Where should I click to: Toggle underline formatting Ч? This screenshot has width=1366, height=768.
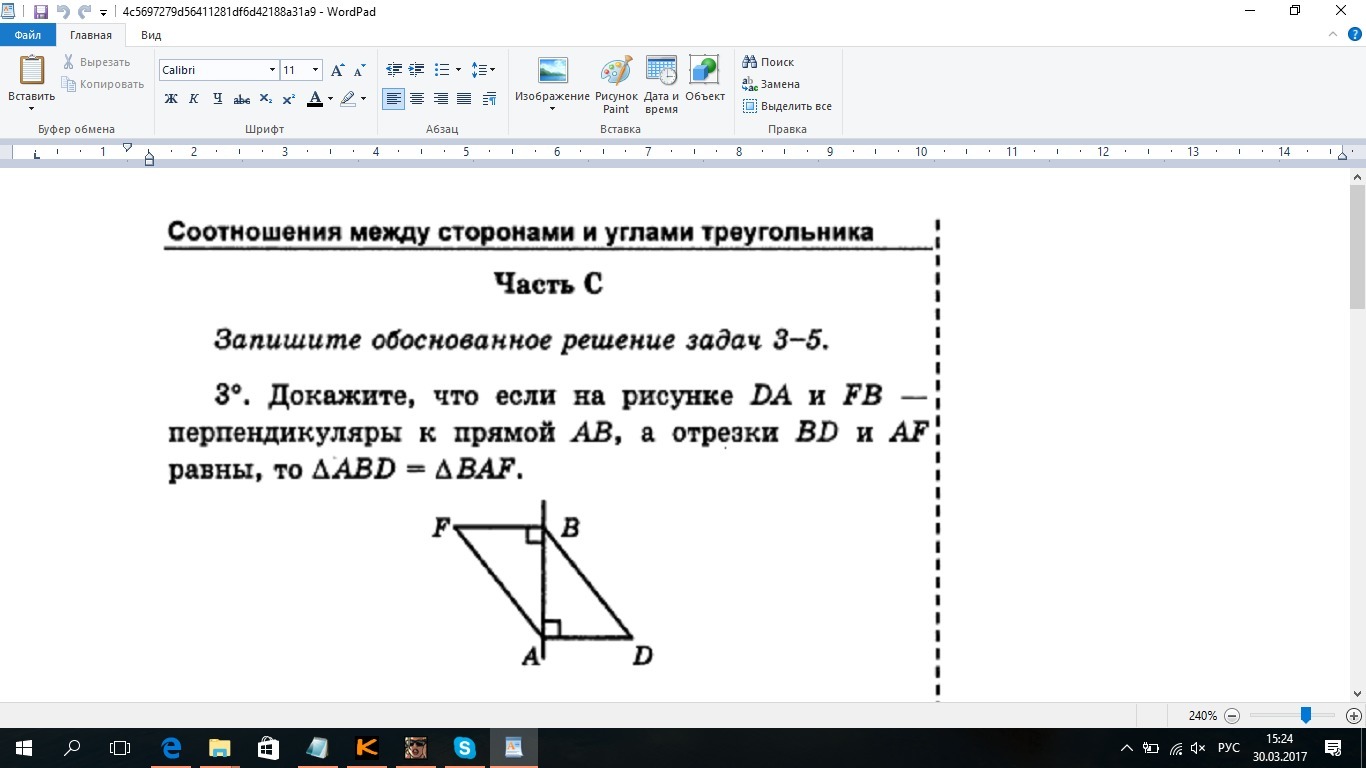tap(217, 99)
